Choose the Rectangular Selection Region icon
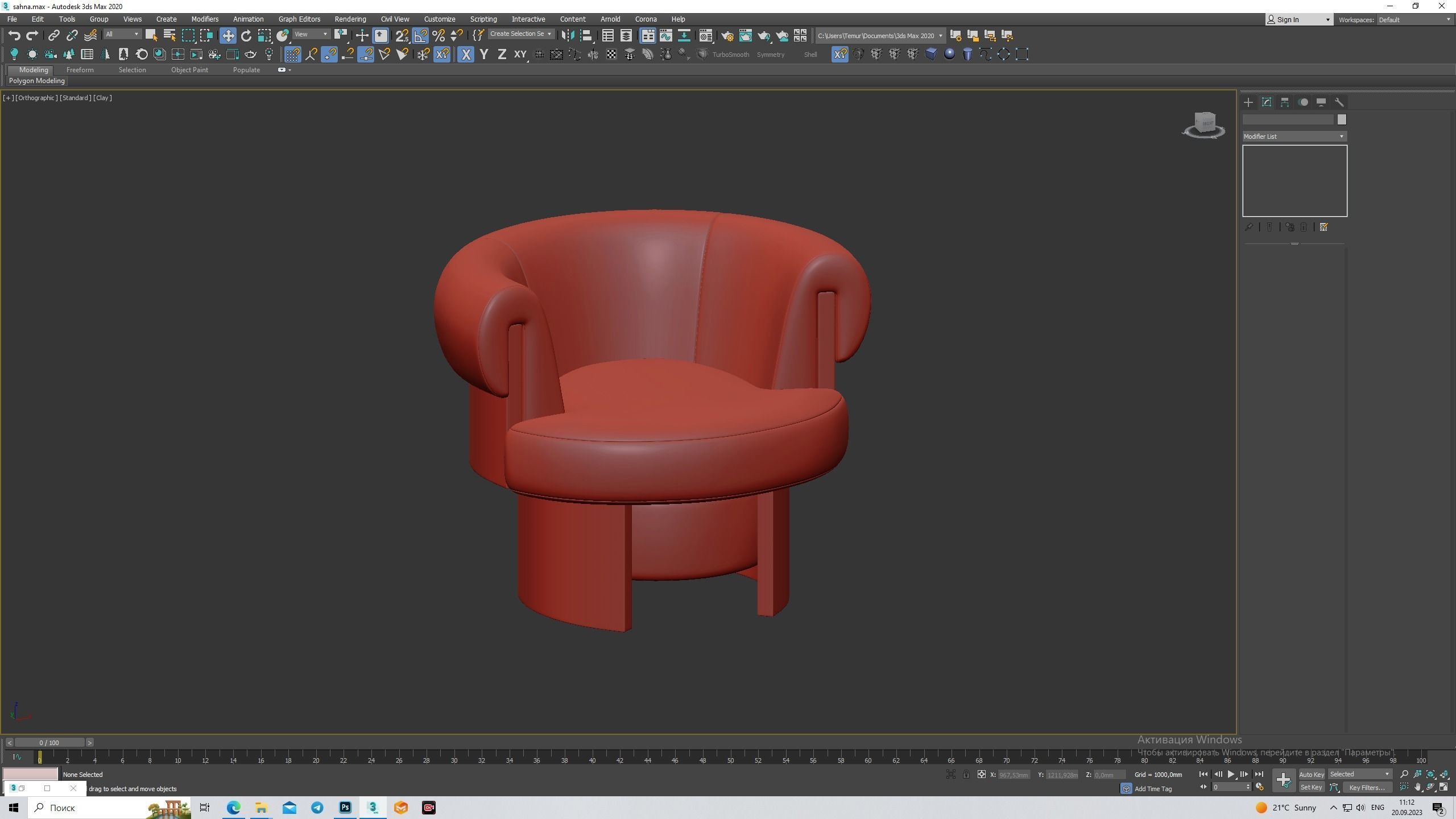1456x819 pixels. click(188, 36)
